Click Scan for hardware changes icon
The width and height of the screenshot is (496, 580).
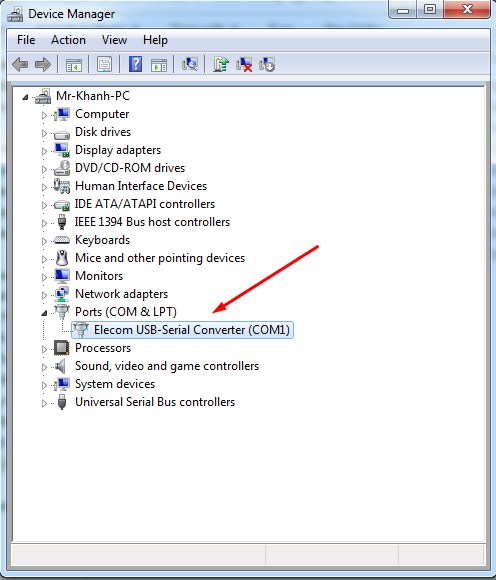[x=190, y=64]
